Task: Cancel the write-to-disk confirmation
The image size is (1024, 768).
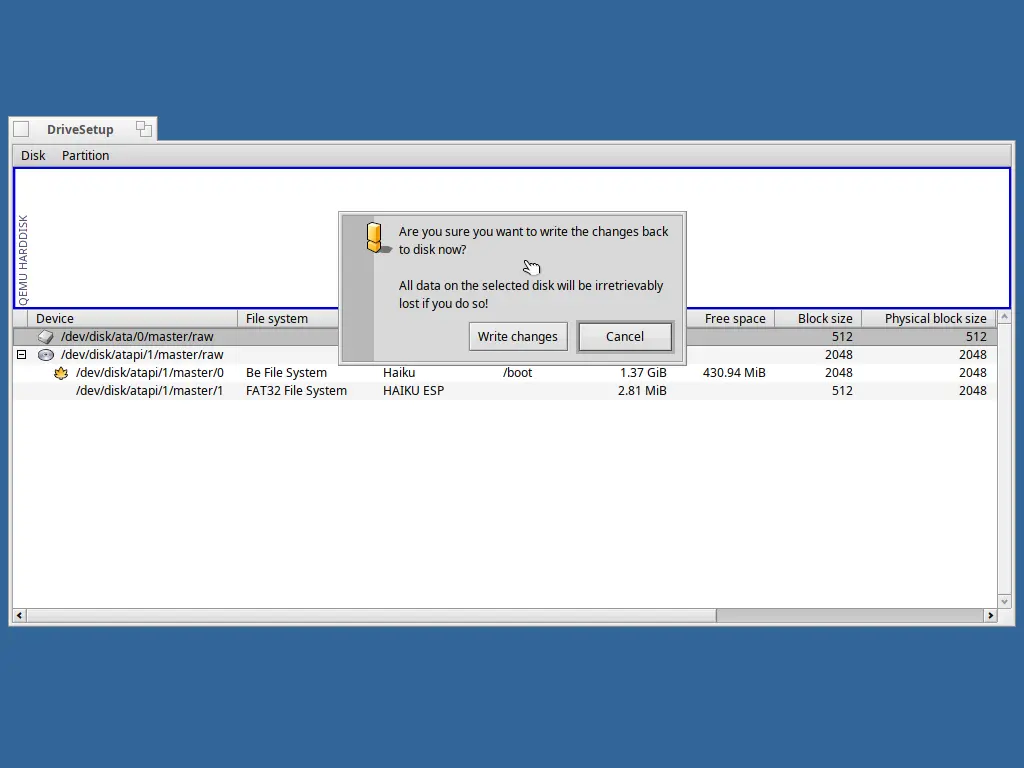Action: pyautogui.click(x=625, y=336)
